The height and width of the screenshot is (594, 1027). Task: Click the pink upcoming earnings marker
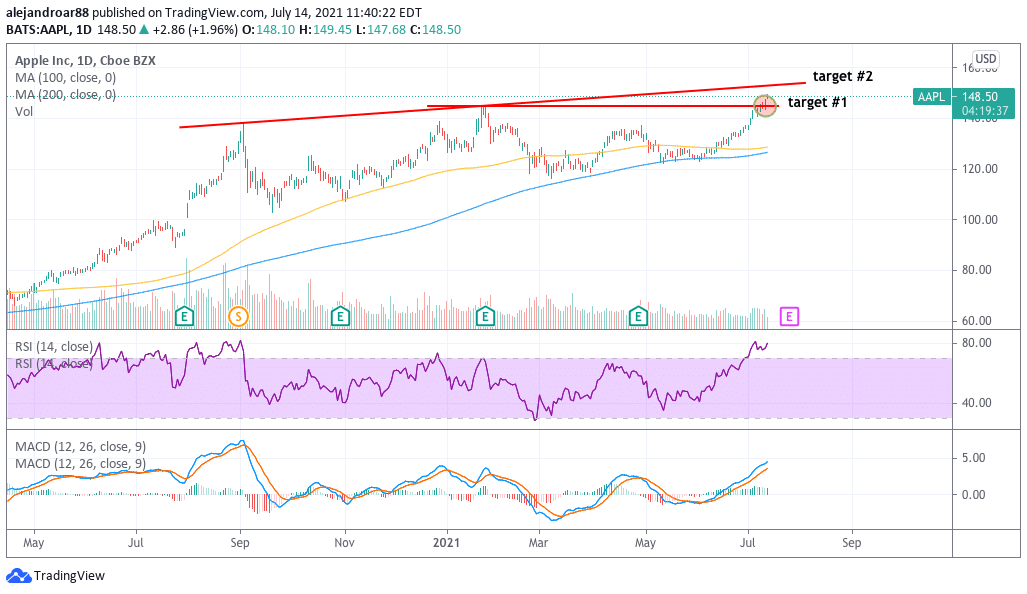point(789,317)
